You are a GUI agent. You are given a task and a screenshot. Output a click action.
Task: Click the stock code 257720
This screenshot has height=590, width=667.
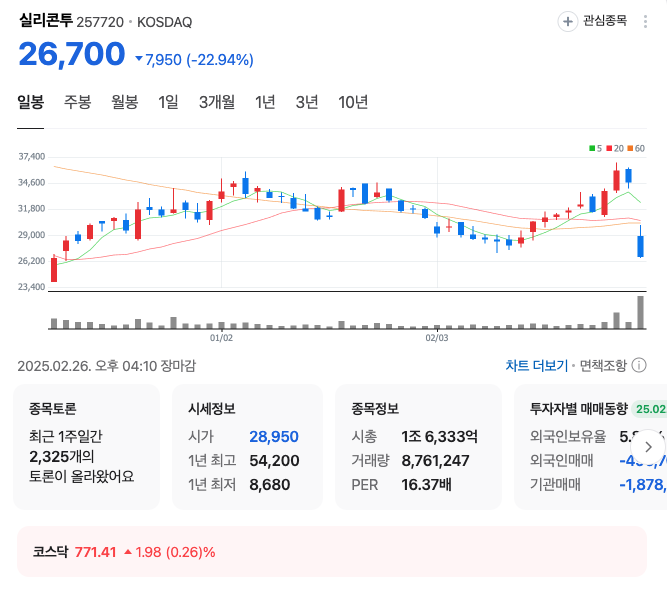click(x=100, y=22)
